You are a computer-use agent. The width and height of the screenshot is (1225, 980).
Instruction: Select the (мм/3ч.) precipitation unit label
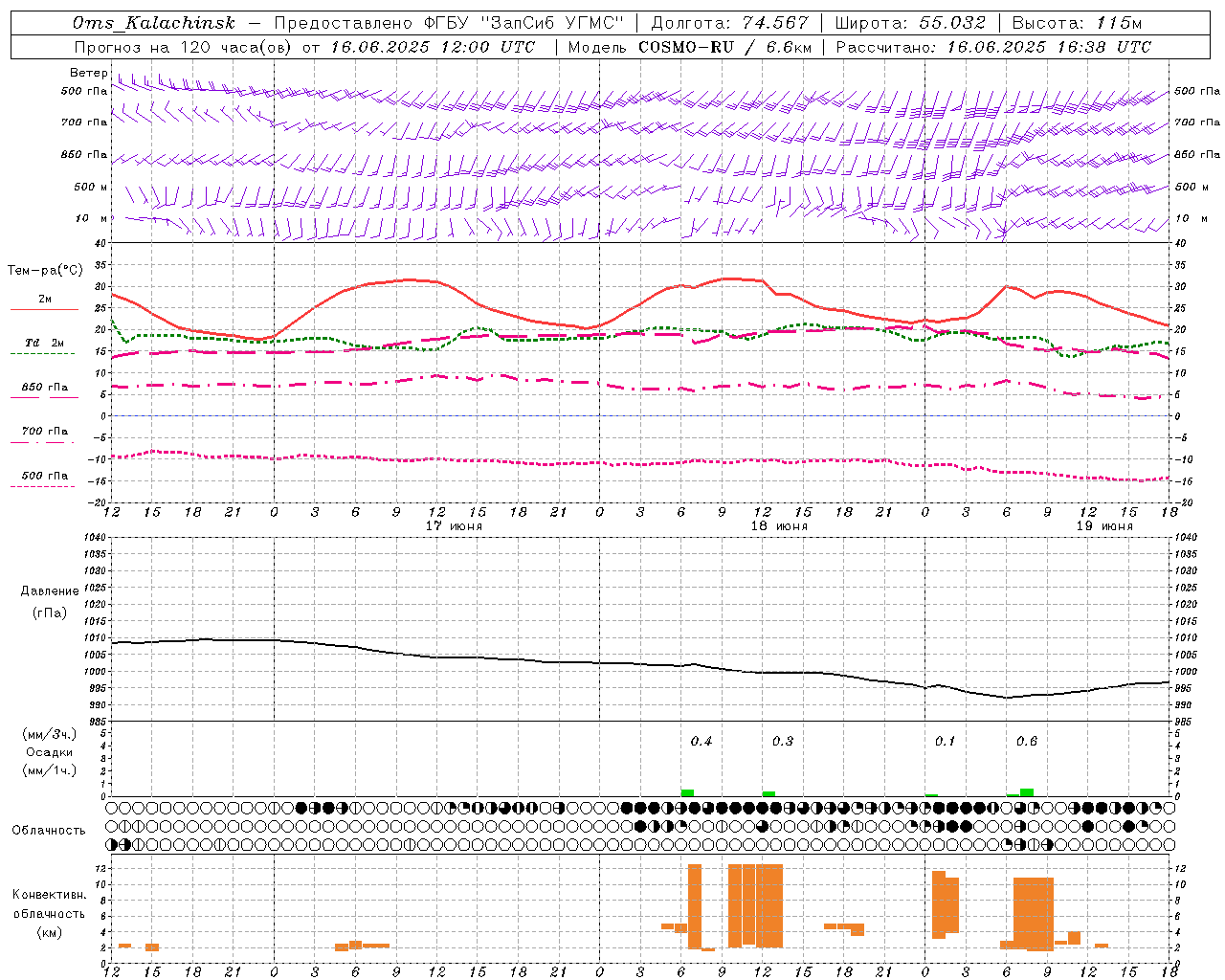pyautogui.click(x=50, y=734)
